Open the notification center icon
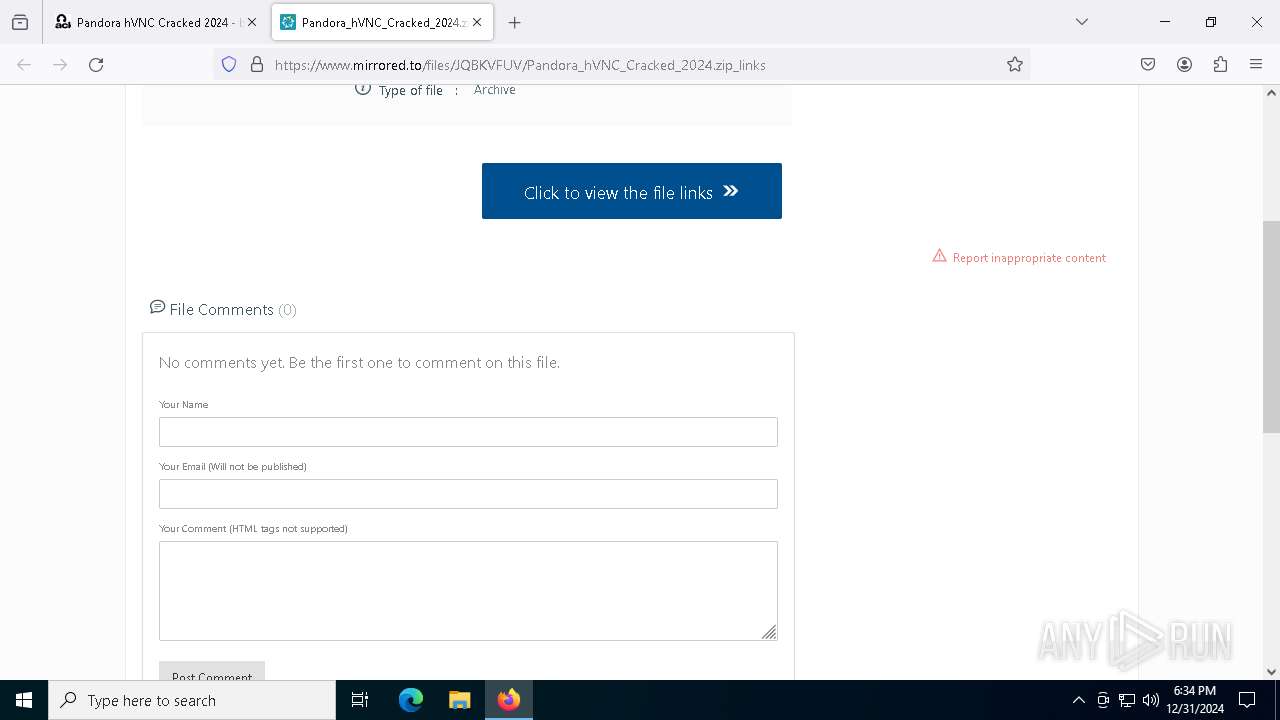The height and width of the screenshot is (720, 1280). tap(1247, 700)
